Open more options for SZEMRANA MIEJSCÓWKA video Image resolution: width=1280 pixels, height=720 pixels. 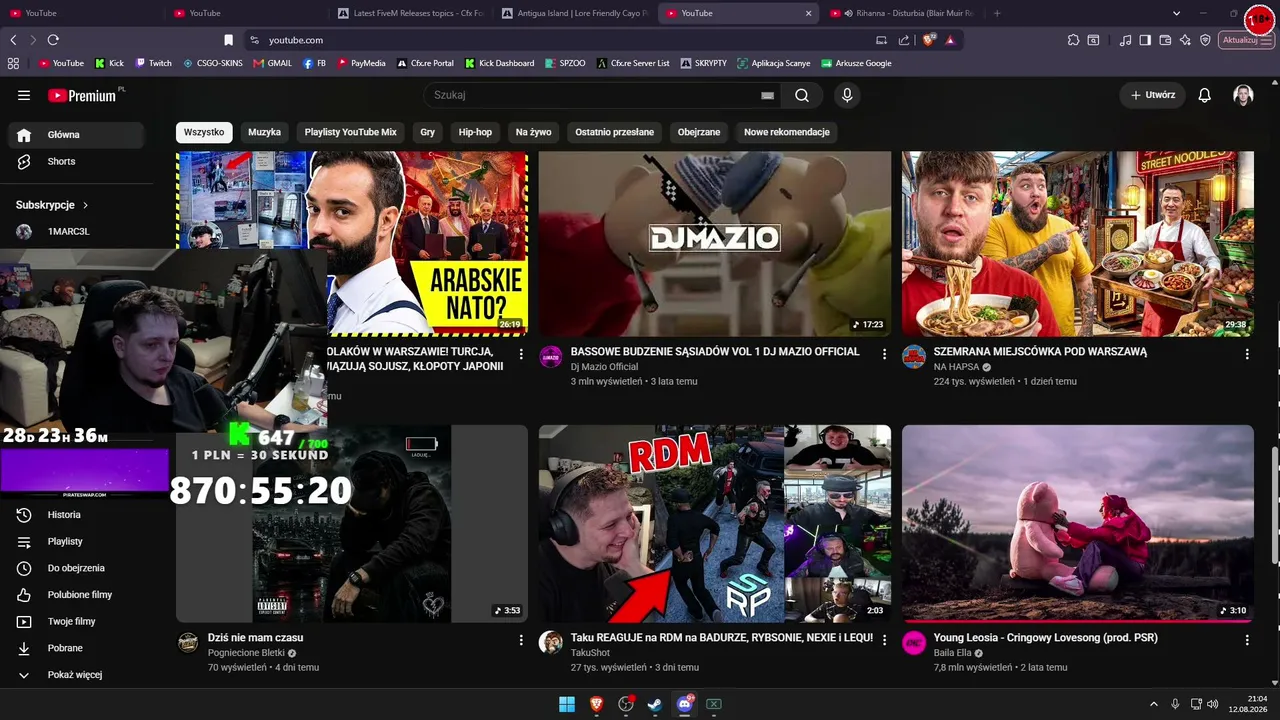coord(1247,354)
